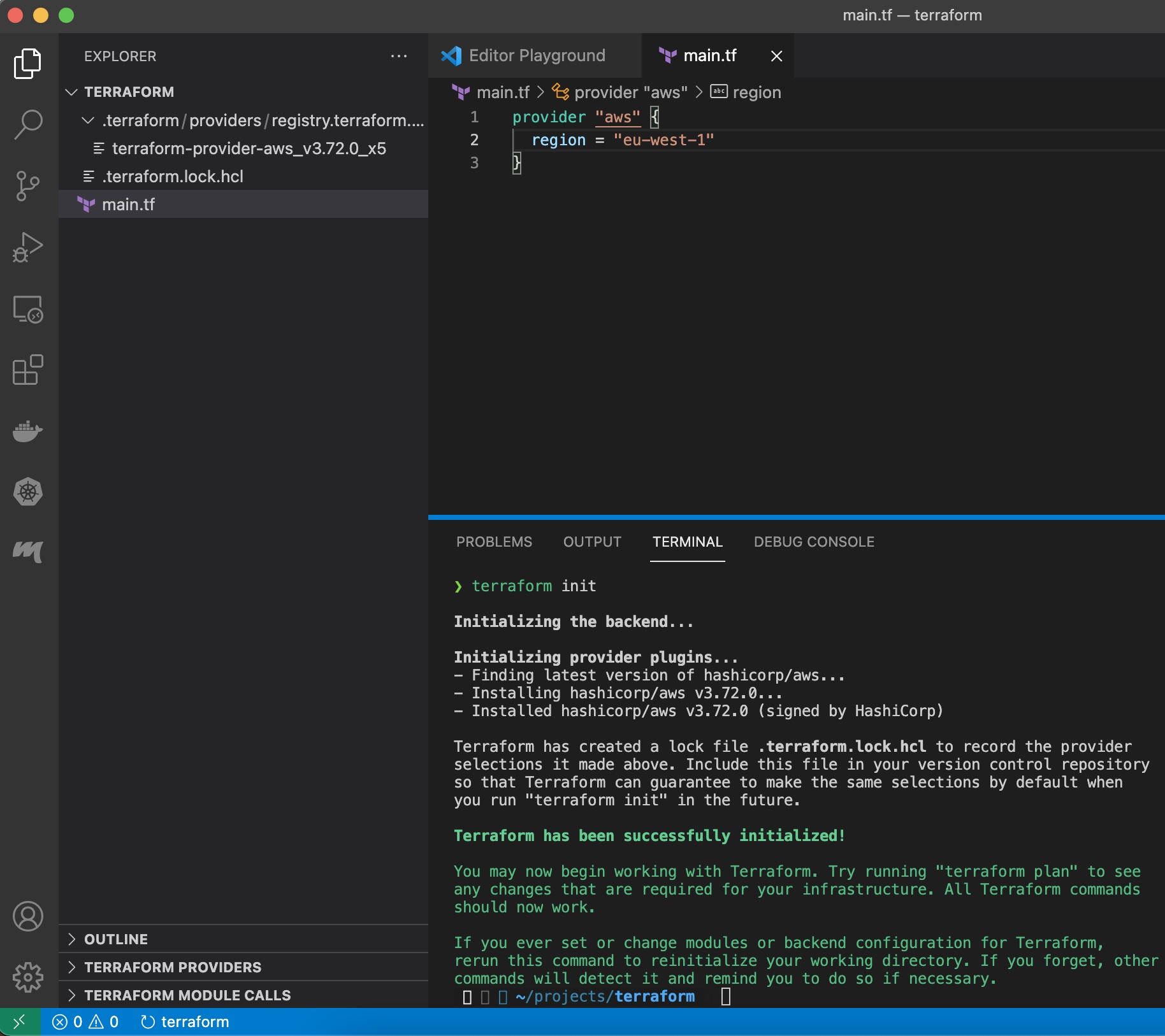Click the window title main.tf — terraform
The height and width of the screenshot is (1036, 1165).
tap(912, 15)
